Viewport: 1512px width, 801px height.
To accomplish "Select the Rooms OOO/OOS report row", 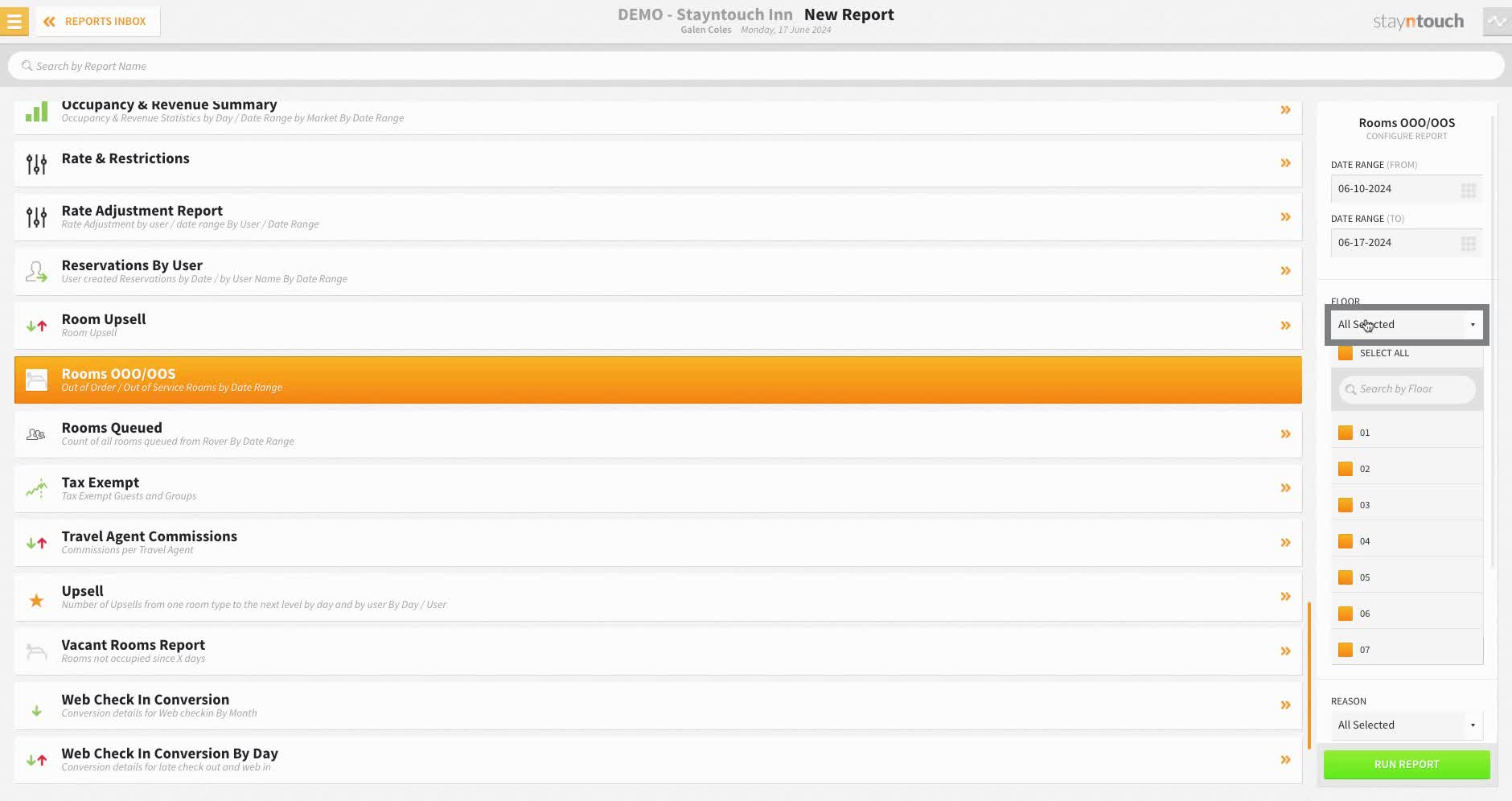I will click(x=658, y=380).
